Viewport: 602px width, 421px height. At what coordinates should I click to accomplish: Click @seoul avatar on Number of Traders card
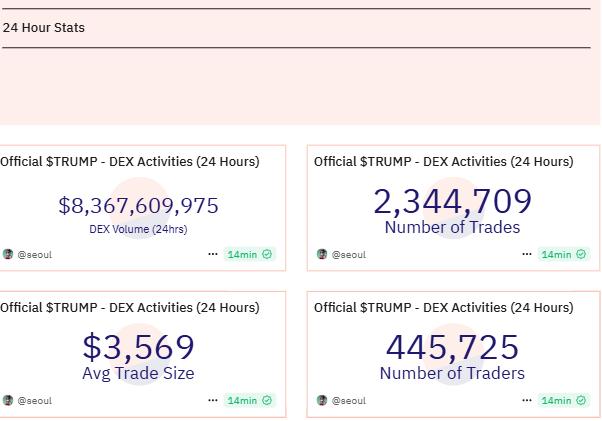[x=322, y=401]
